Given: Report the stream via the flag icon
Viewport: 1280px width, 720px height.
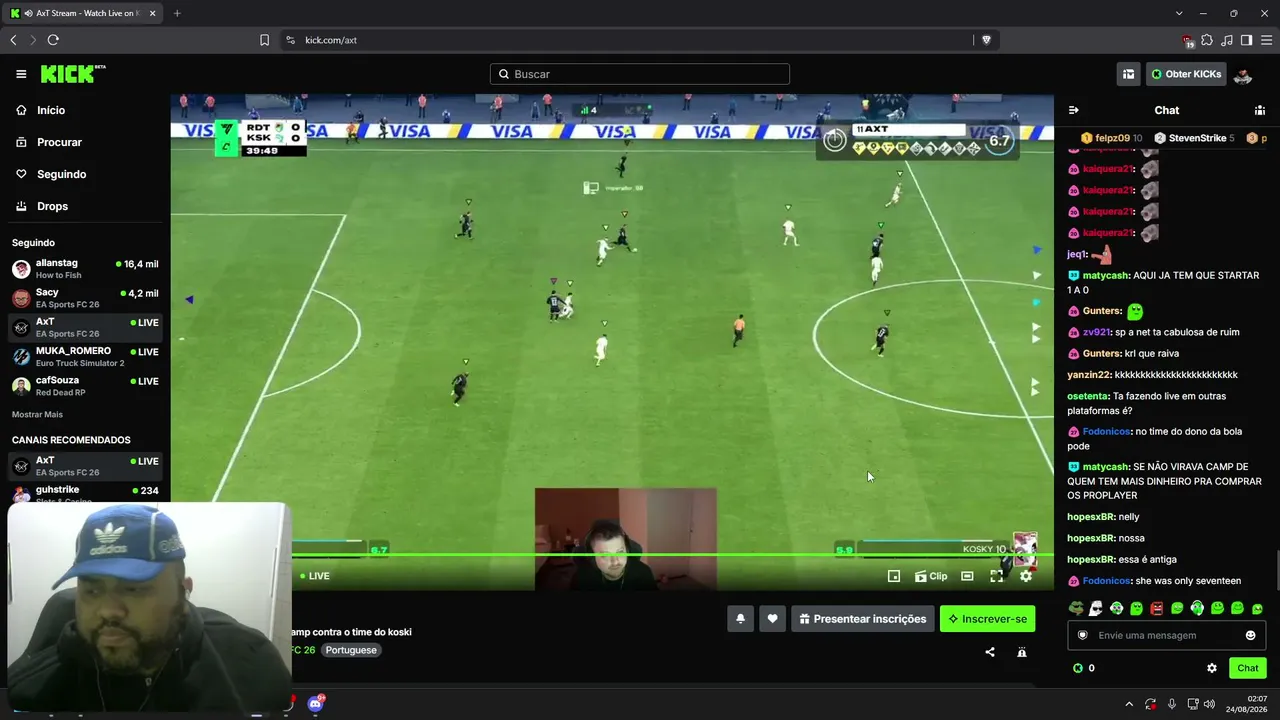Looking at the screenshot, I should (x=1022, y=652).
